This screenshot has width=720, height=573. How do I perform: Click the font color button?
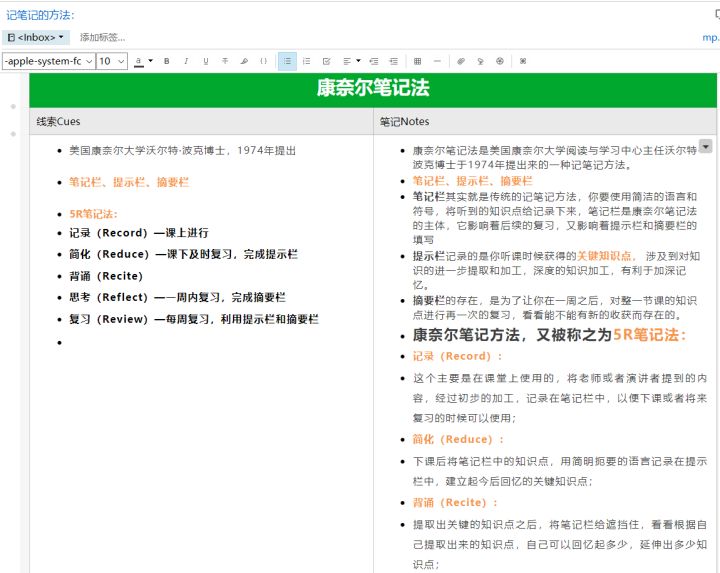[x=139, y=61]
